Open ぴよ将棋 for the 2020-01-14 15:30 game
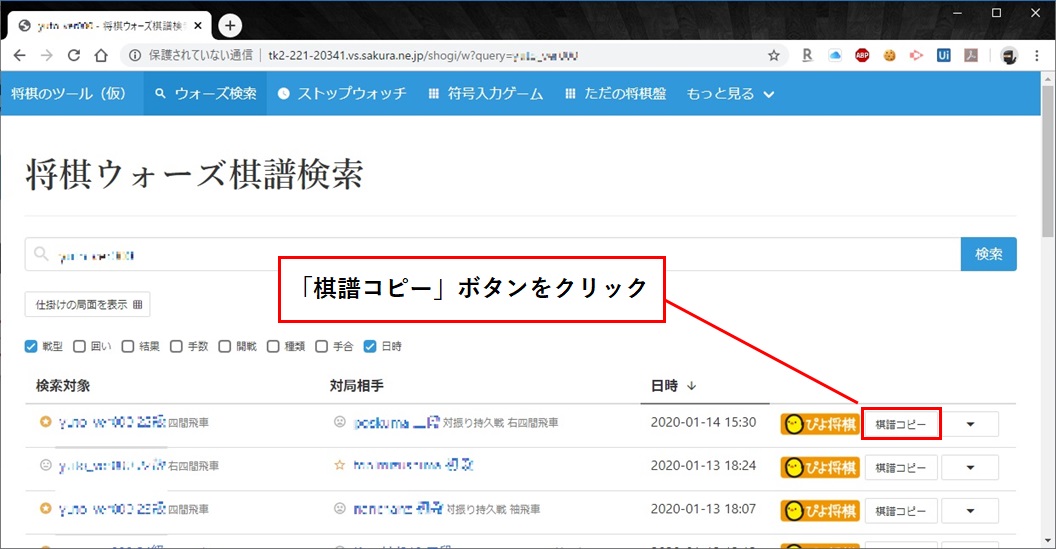Screen dimensions: 1056x549 [x=820, y=424]
